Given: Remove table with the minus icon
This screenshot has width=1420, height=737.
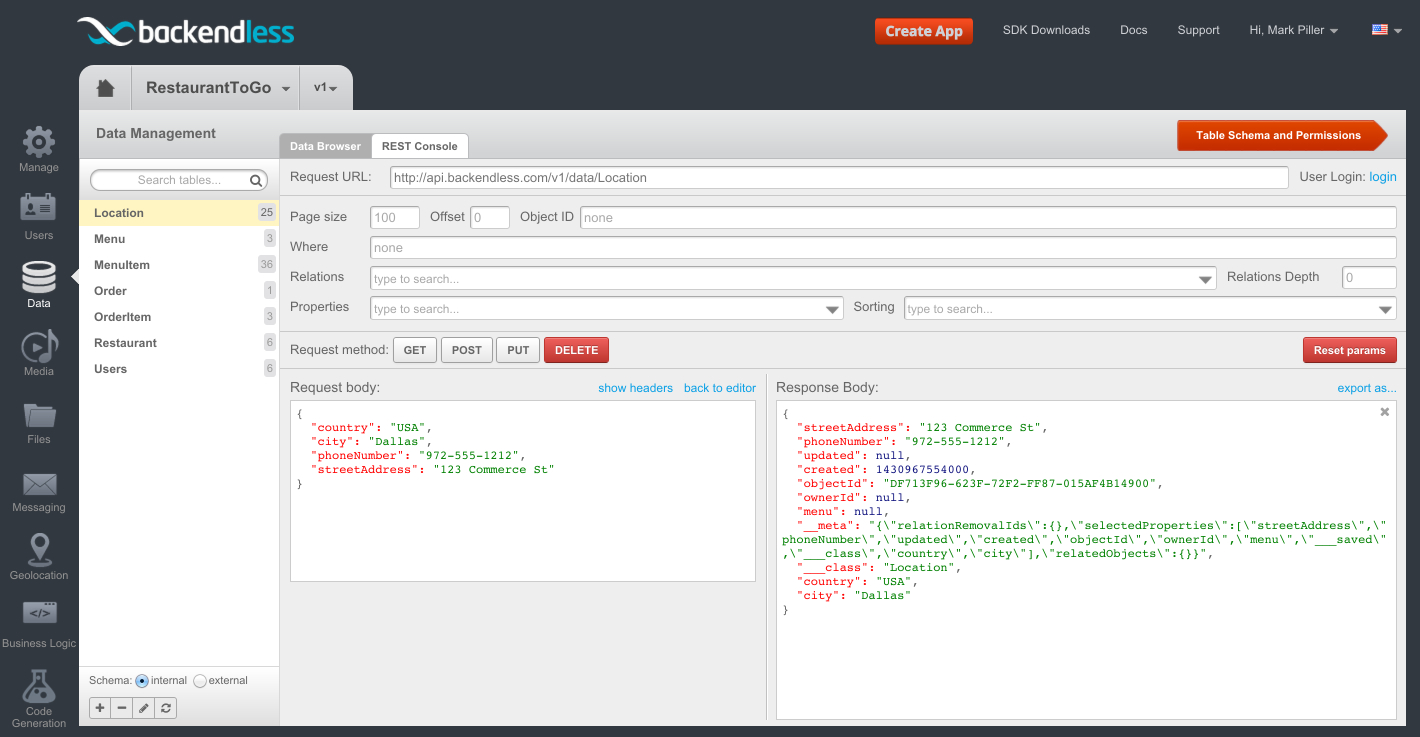Looking at the screenshot, I should pyautogui.click(x=122, y=708).
